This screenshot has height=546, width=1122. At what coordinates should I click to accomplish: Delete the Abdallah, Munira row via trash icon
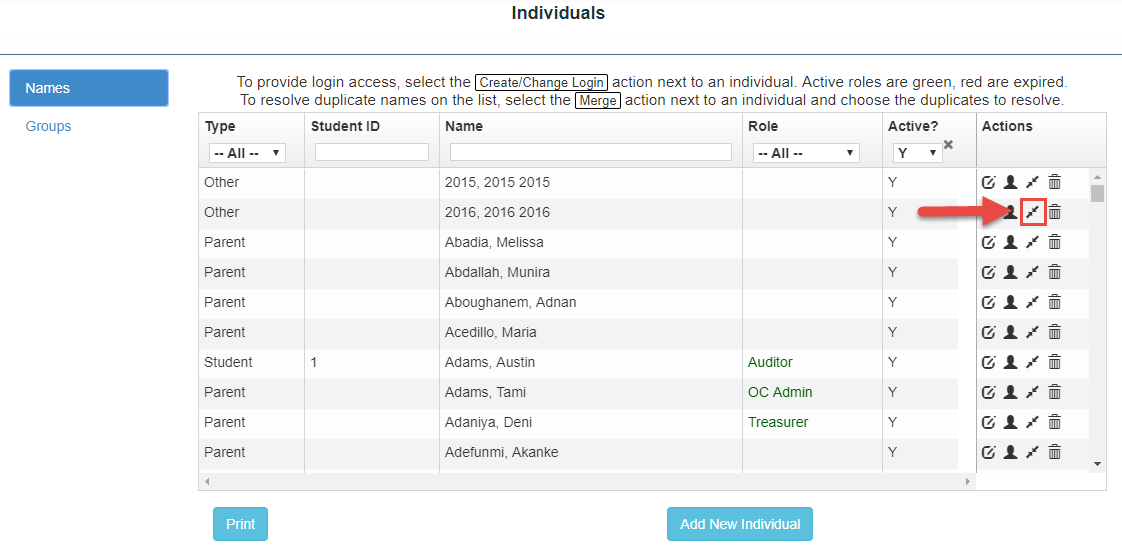pyautogui.click(x=1054, y=272)
